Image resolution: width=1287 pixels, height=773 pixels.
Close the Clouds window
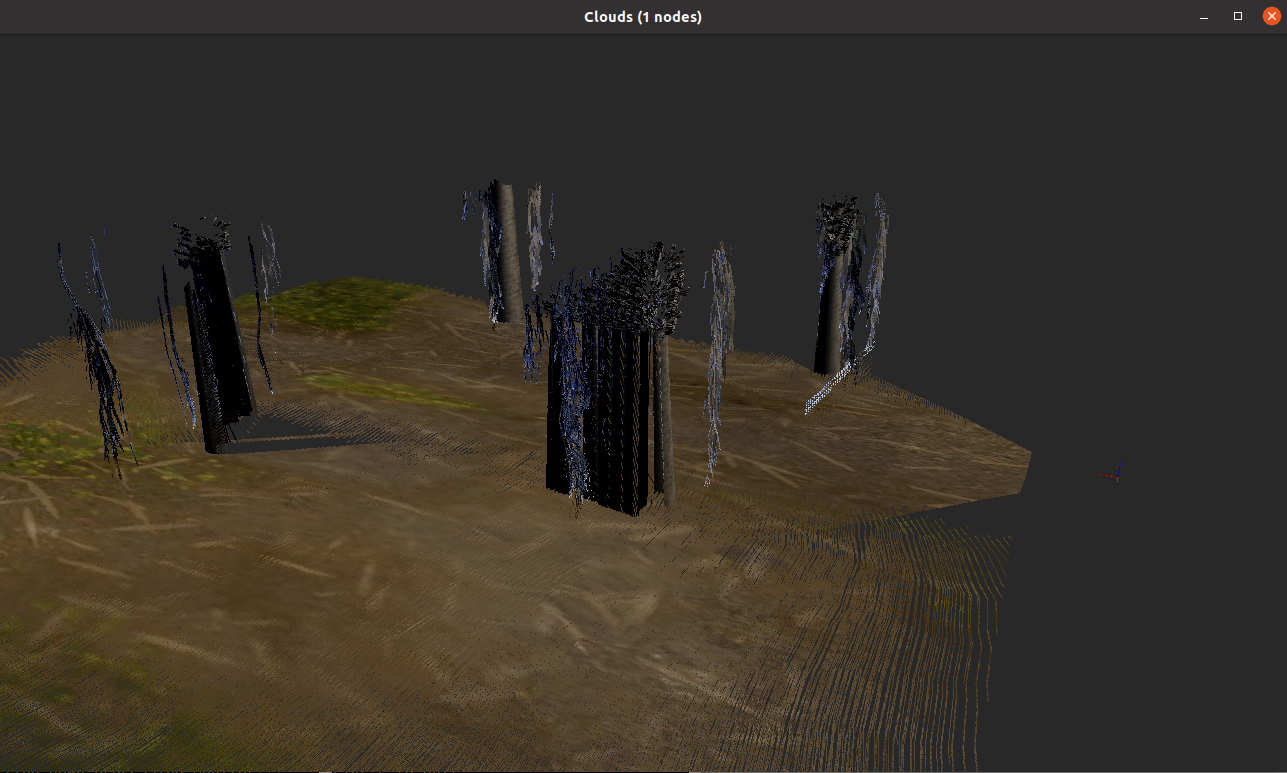1271,17
